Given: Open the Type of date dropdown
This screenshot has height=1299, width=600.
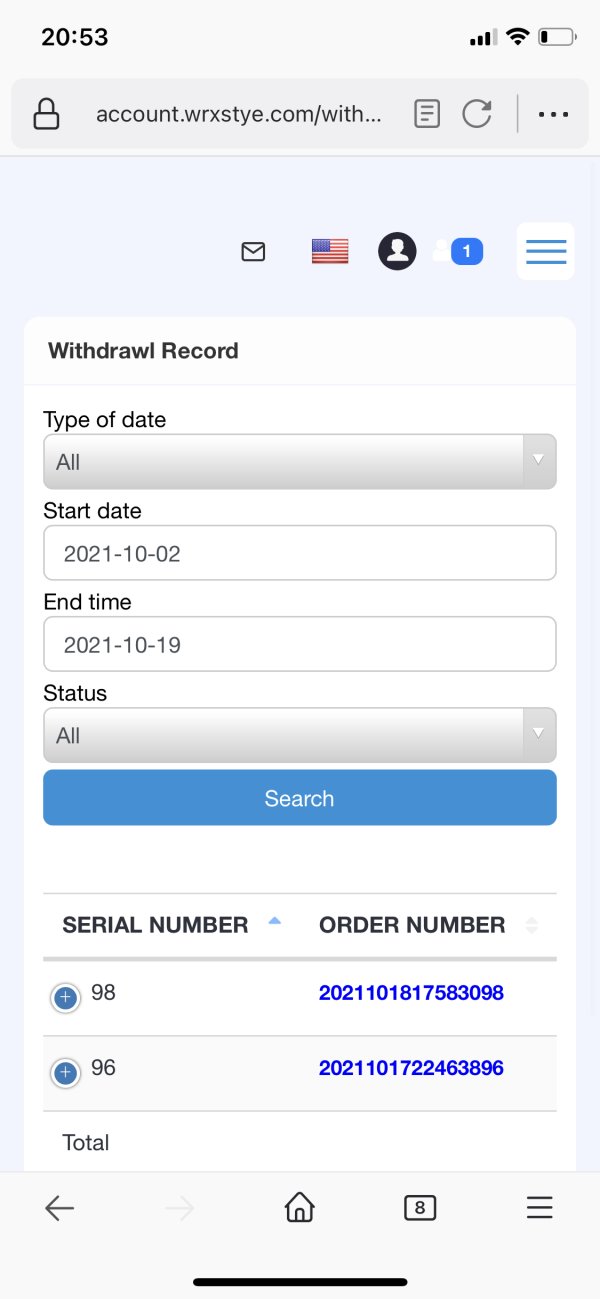Looking at the screenshot, I should click(x=300, y=462).
